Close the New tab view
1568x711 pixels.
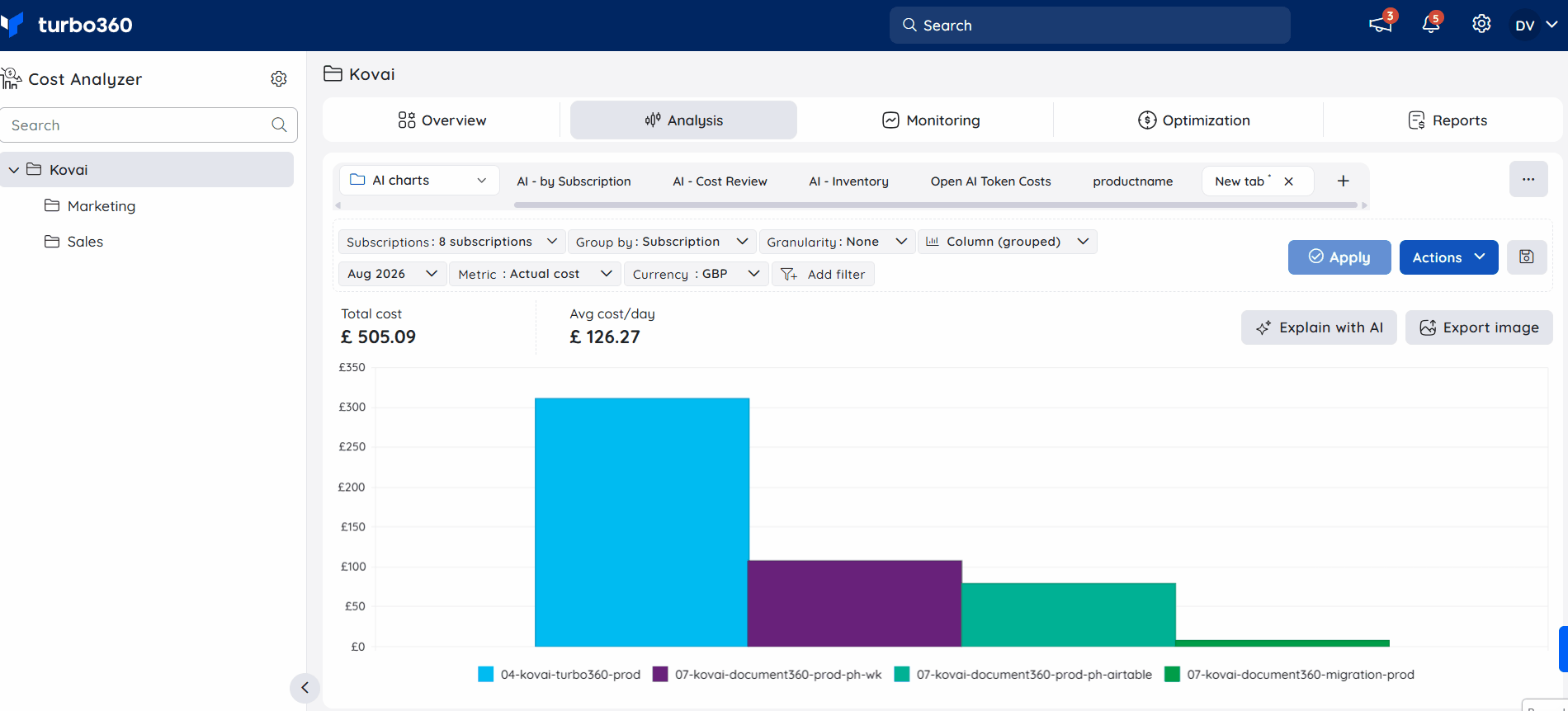1288,181
